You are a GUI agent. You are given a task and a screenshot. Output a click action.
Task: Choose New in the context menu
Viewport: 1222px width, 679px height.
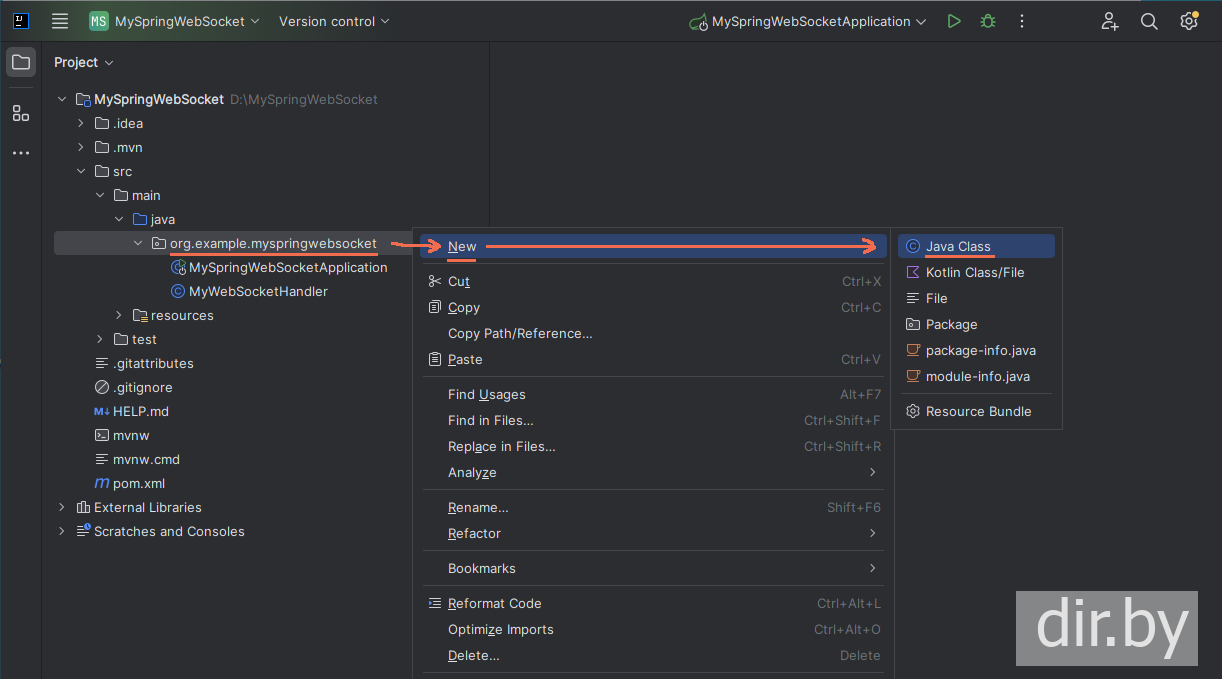(653, 246)
